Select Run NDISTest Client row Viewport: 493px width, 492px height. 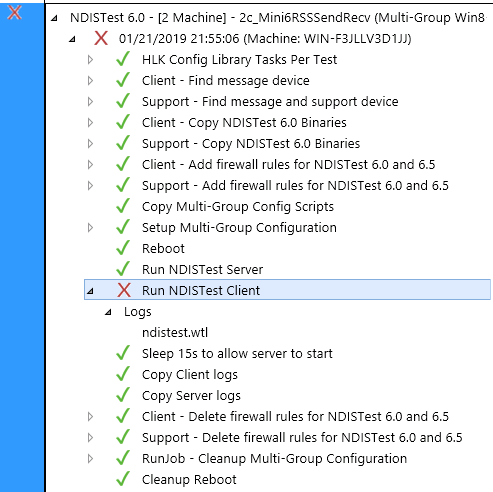point(287,290)
